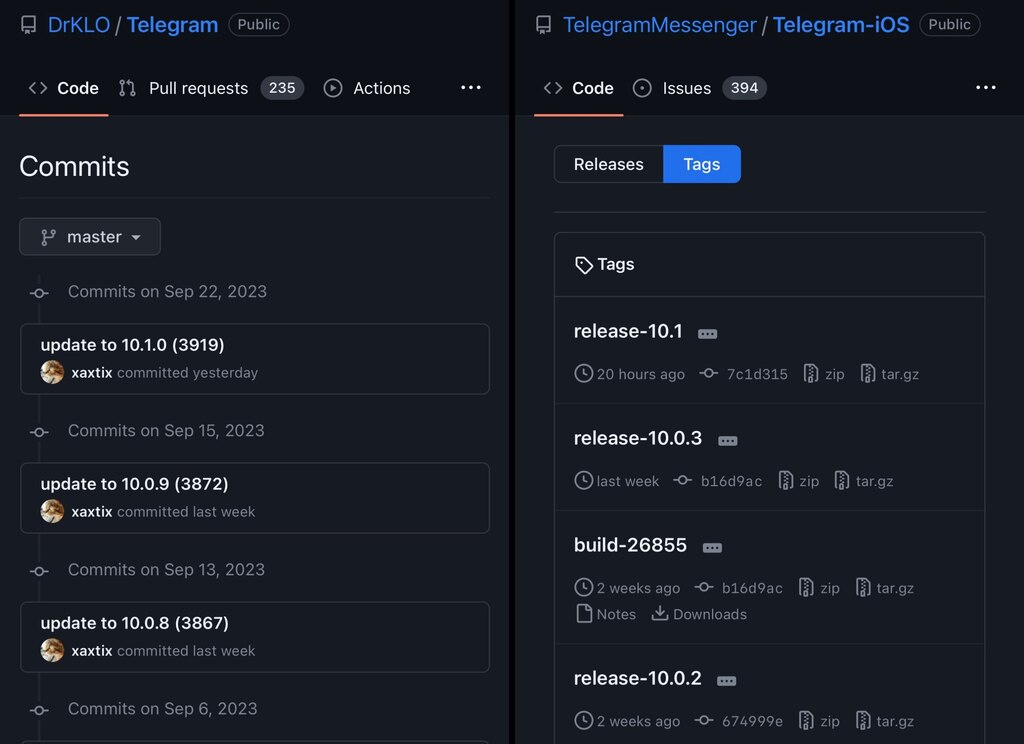Expand the ellipsis next to build-26855
This screenshot has height=744, width=1024.
pyautogui.click(x=712, y=548)
